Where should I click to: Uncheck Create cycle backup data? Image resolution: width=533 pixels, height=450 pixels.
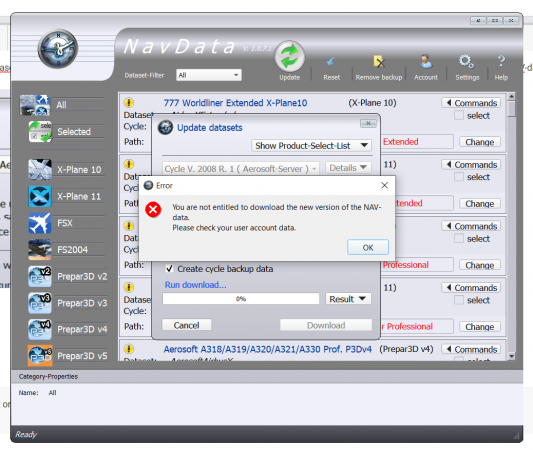pyautogui.click(x=169, y=269)
